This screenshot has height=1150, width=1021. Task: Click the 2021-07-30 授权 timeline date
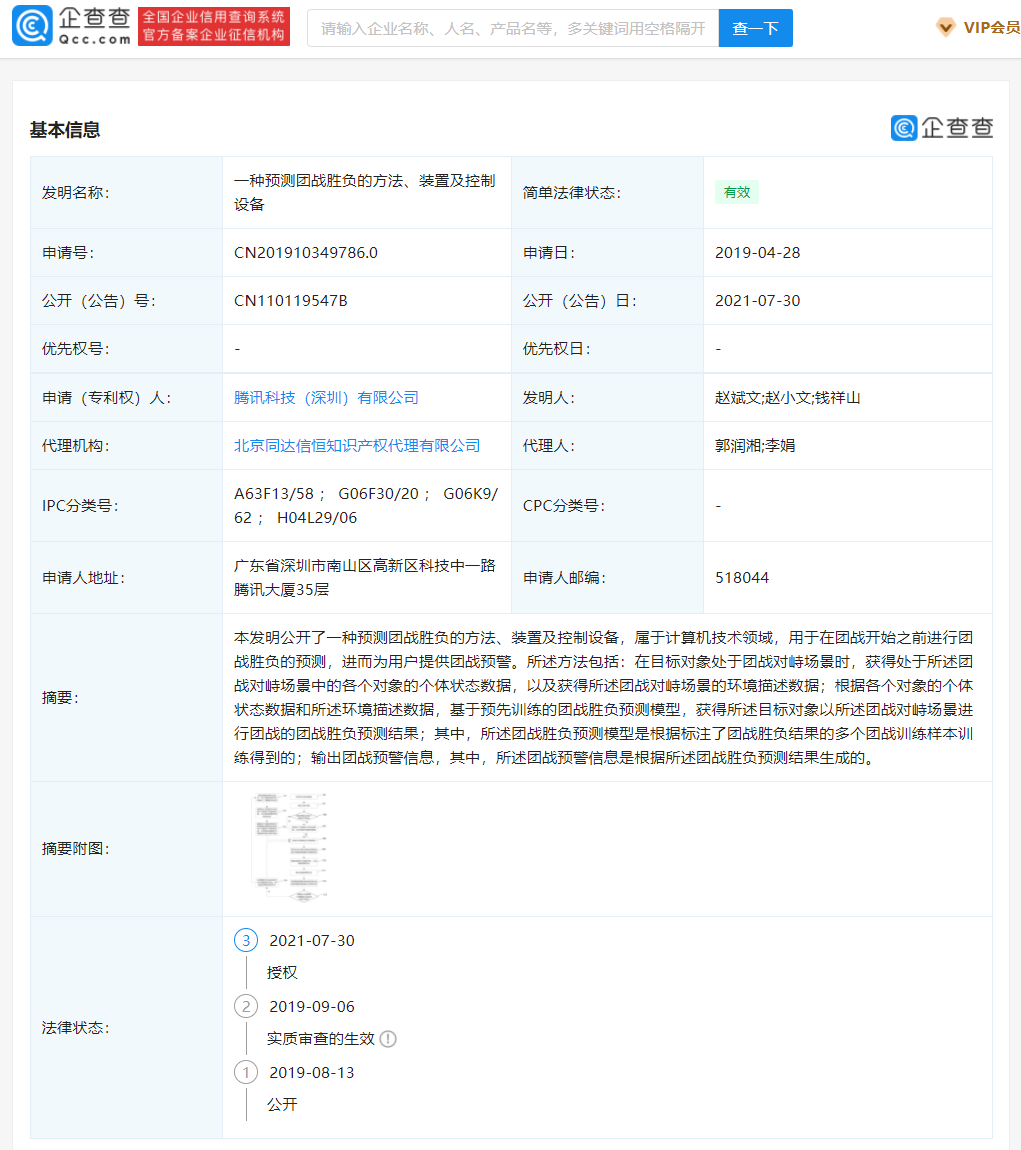(x=312, y=940)
